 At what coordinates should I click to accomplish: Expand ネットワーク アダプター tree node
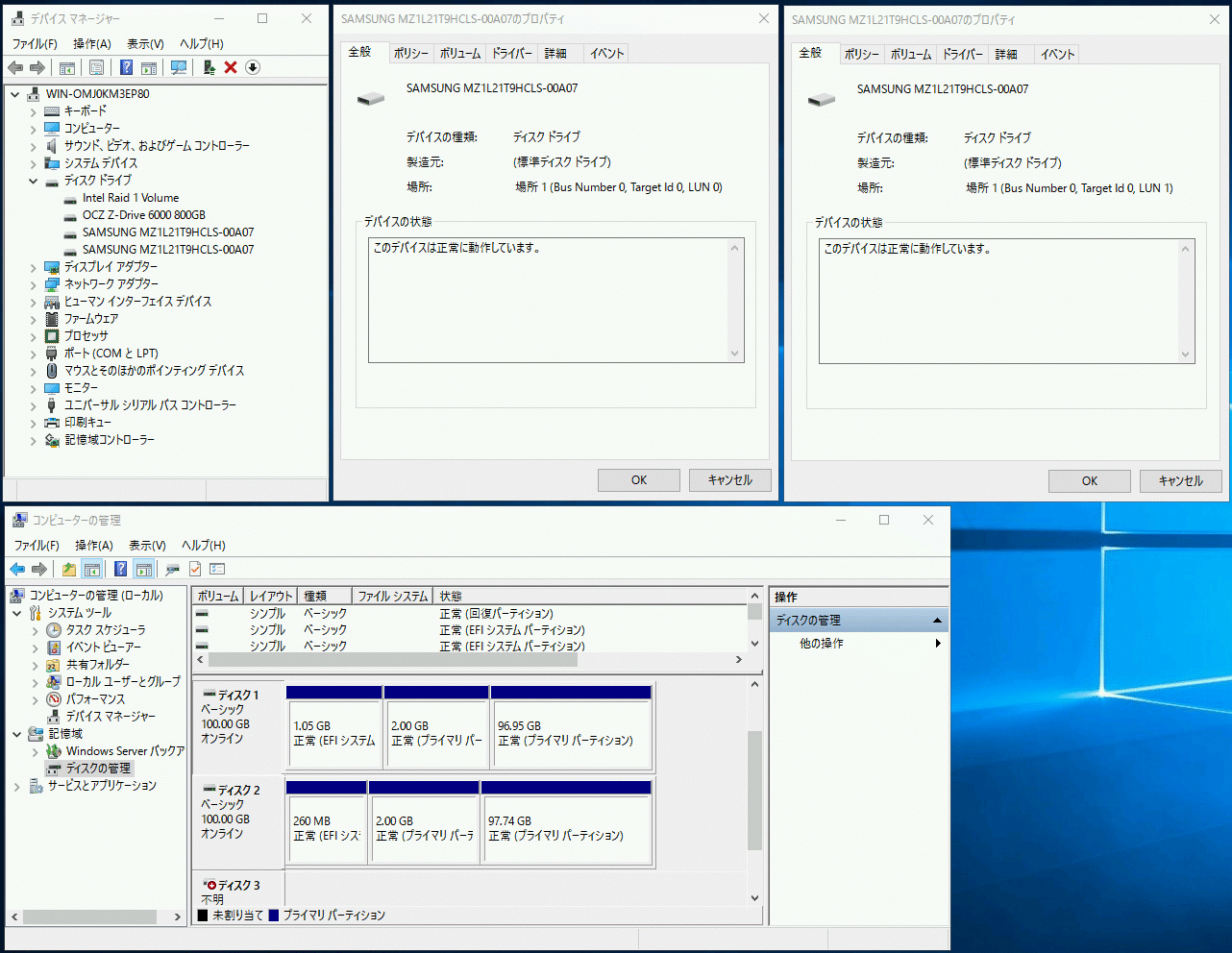pyautogui.click(x=33, y=284)
